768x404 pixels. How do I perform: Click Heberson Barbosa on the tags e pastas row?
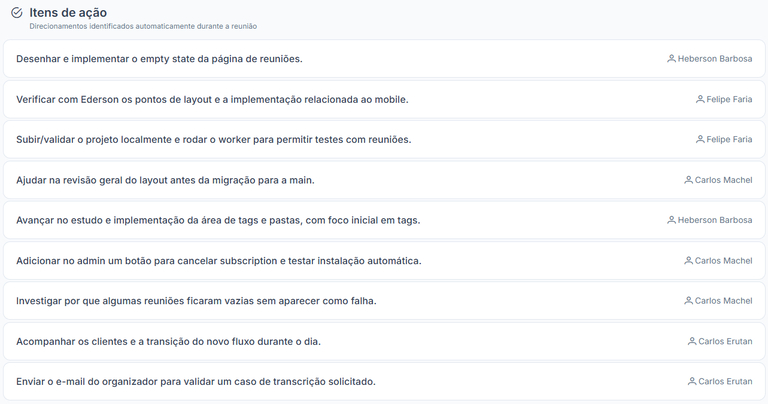coord(715,220)
